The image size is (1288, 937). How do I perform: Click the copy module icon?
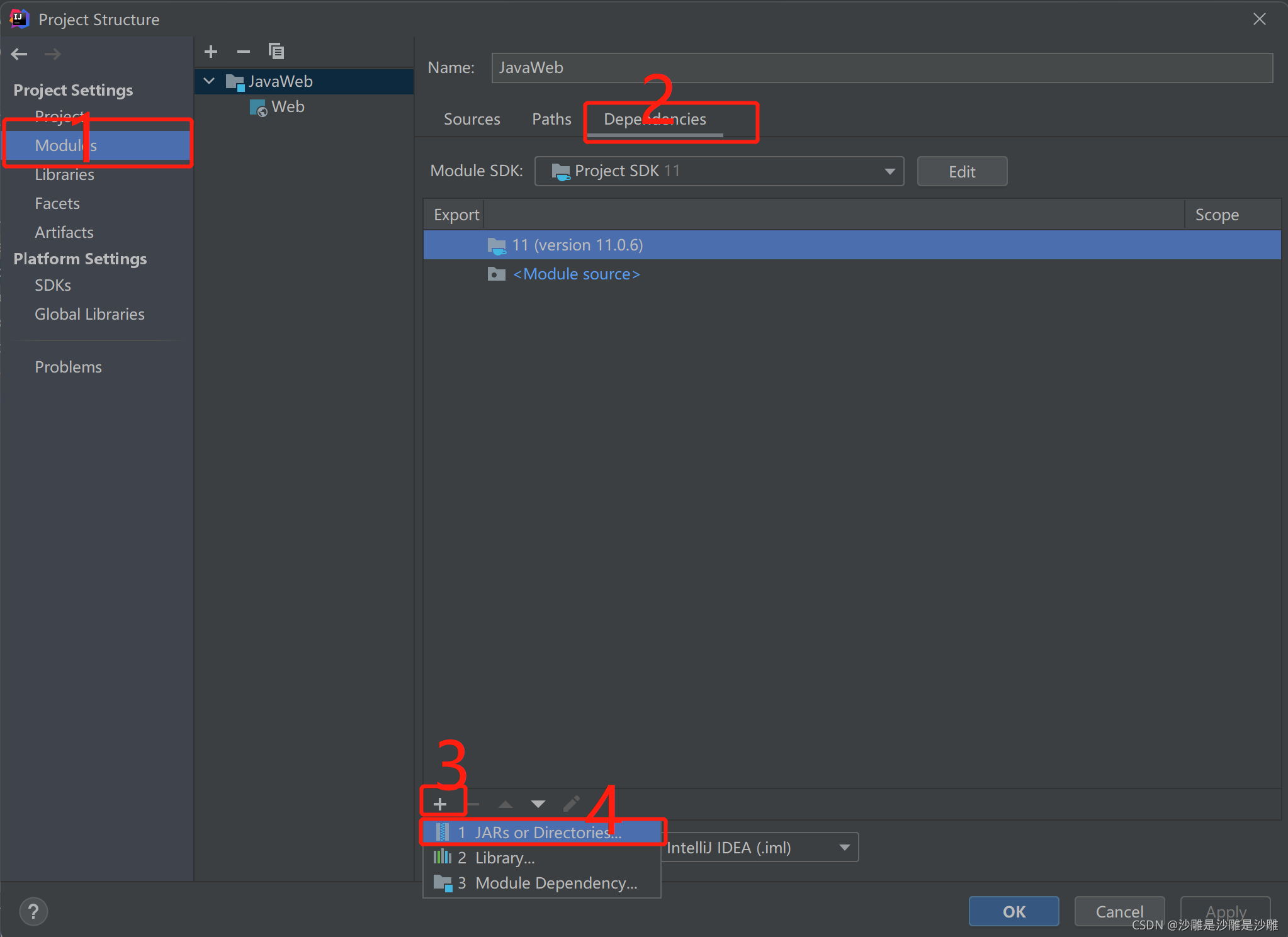[276, 52]
